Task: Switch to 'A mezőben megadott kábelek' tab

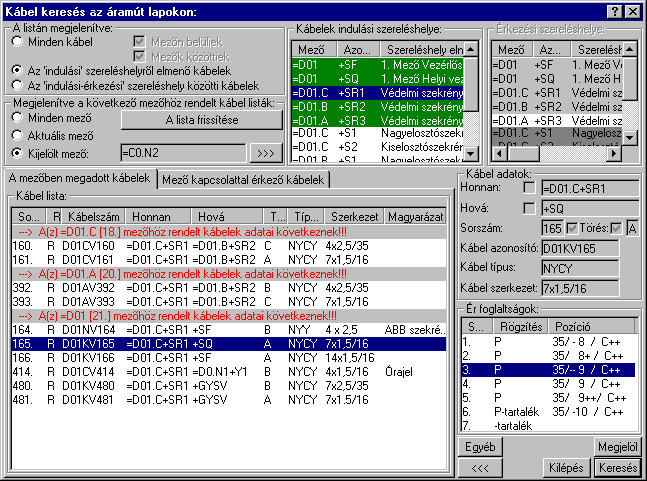Action: tap(80, 178)
